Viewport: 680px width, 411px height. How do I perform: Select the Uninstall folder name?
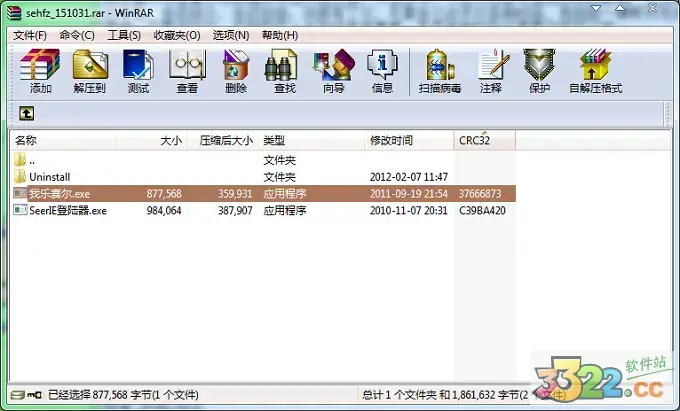[x=49, y=177]
